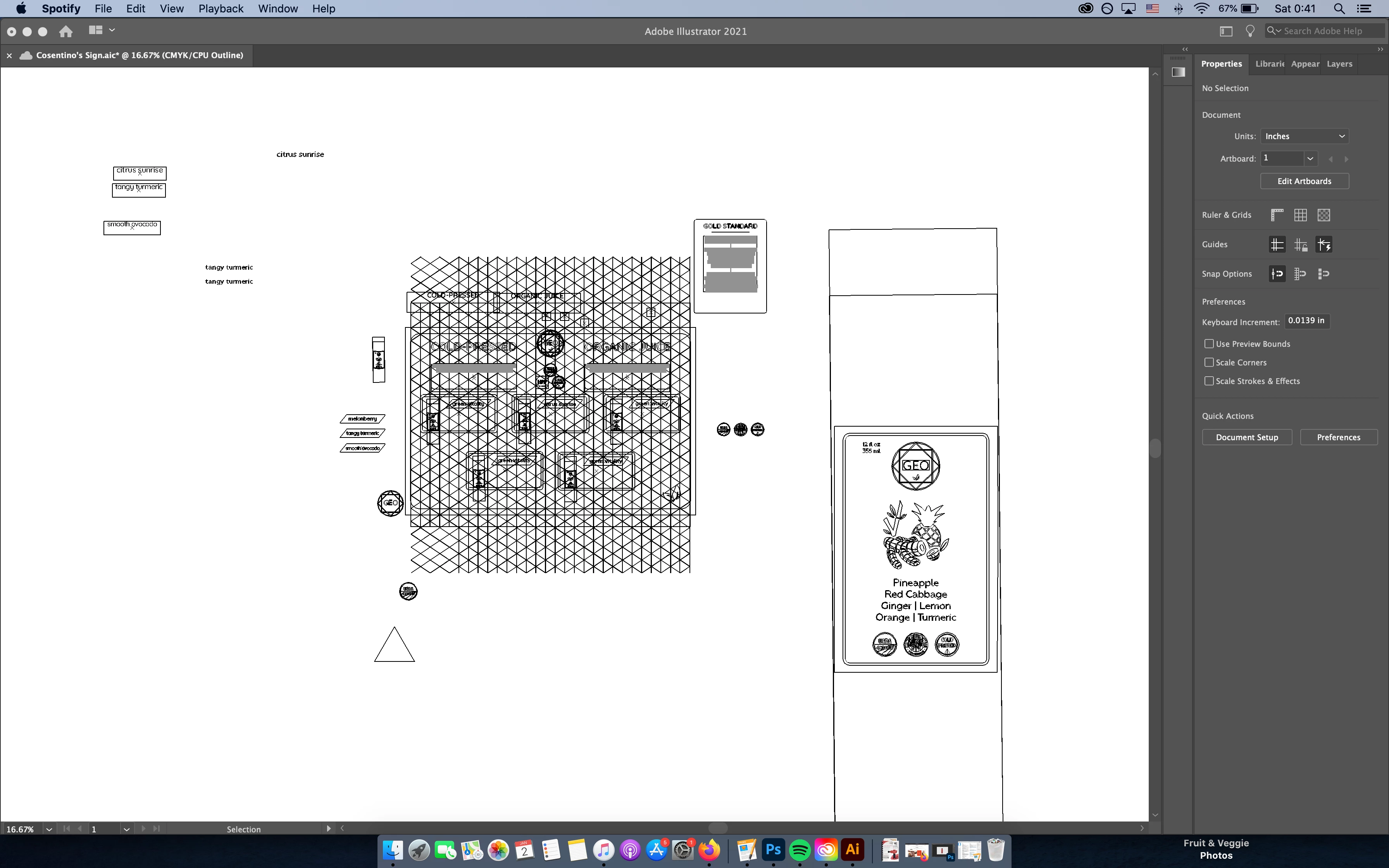1389x868 pixels.
Task: Open the zoom level dropdown at 16.67%
Action: point(49,829)
